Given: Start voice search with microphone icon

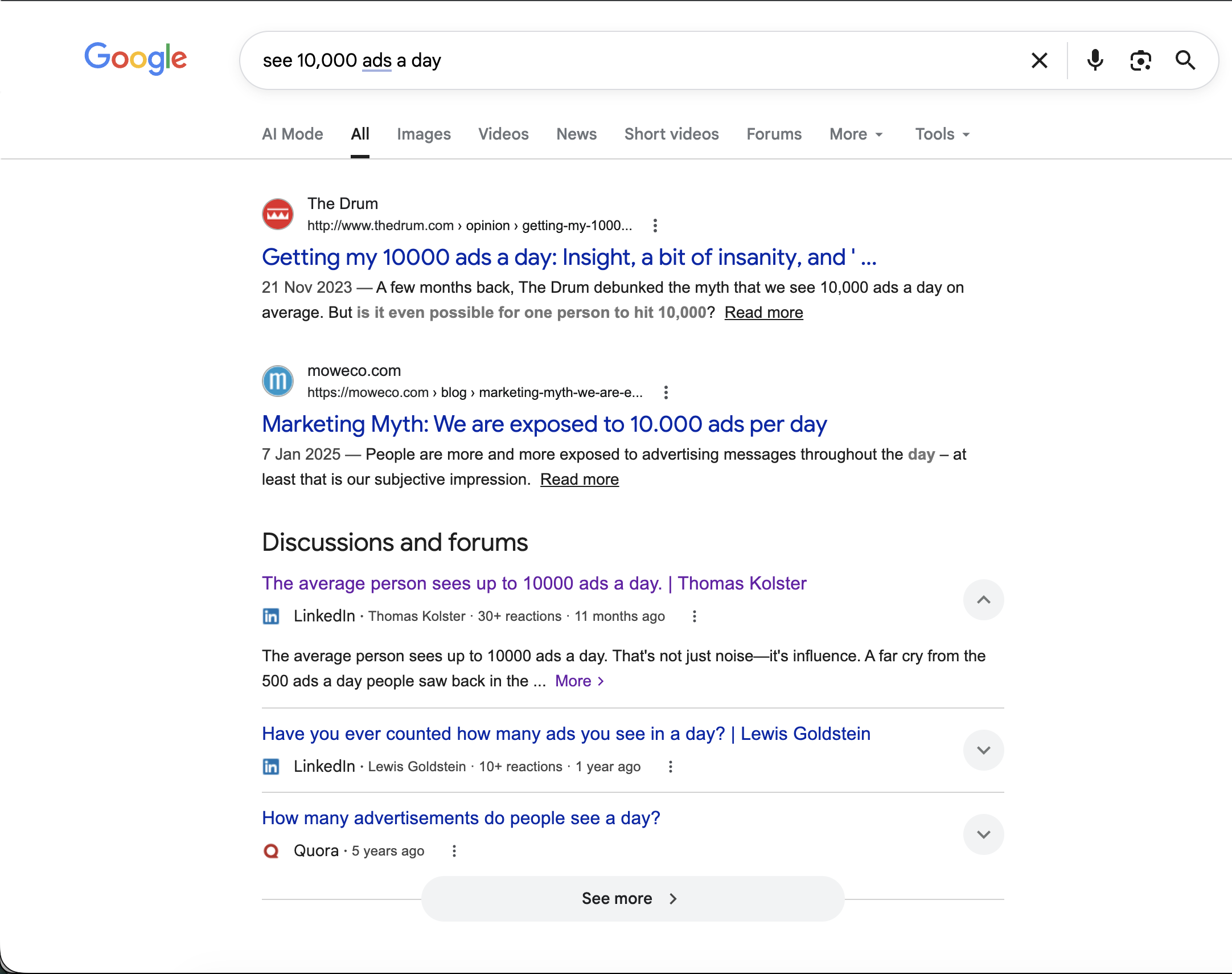Looking at the screenshot, I should coord(1094,60).
